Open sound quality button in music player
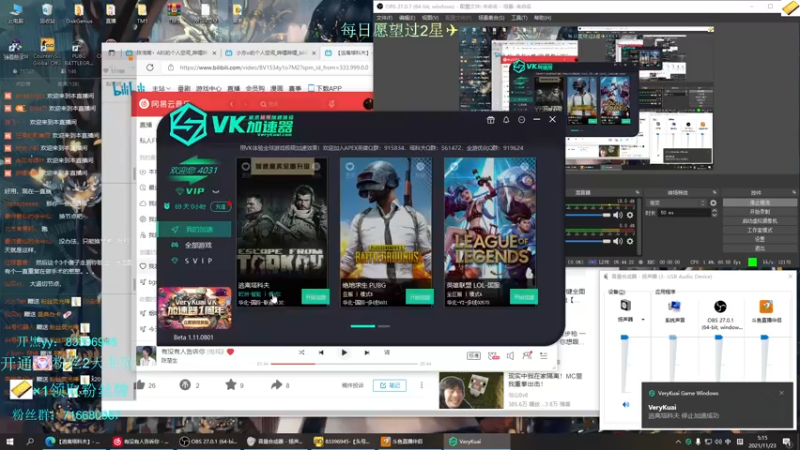The height and width of the screenshot is (450, 800). [x=473, y=356]
